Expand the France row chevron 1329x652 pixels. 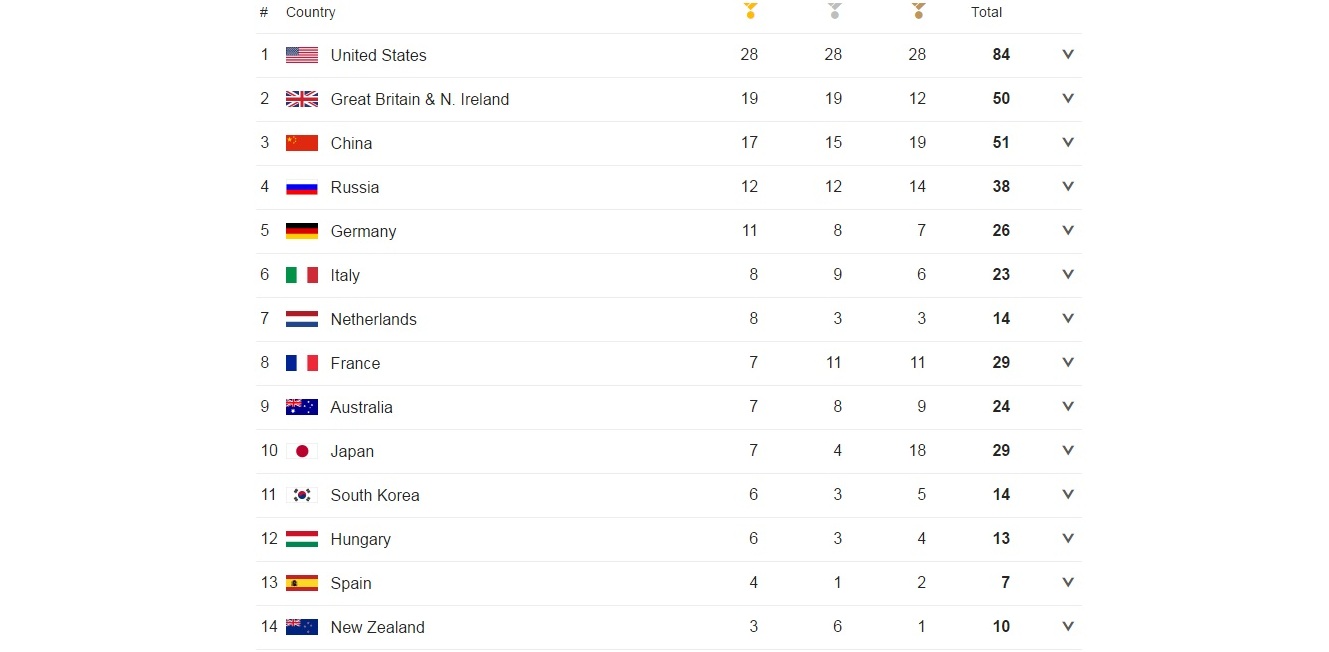[1068, 363]
